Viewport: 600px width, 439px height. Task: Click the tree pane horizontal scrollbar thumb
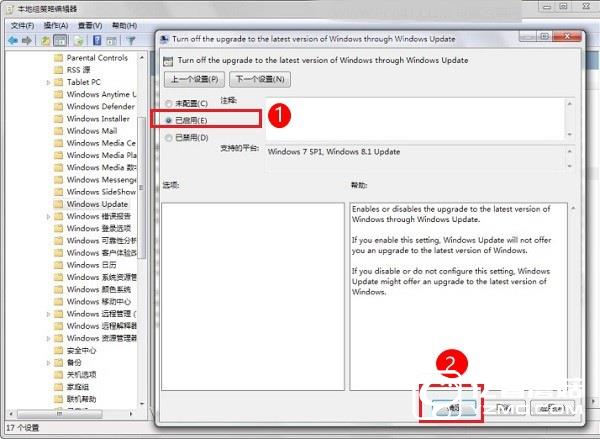point(60,414)
